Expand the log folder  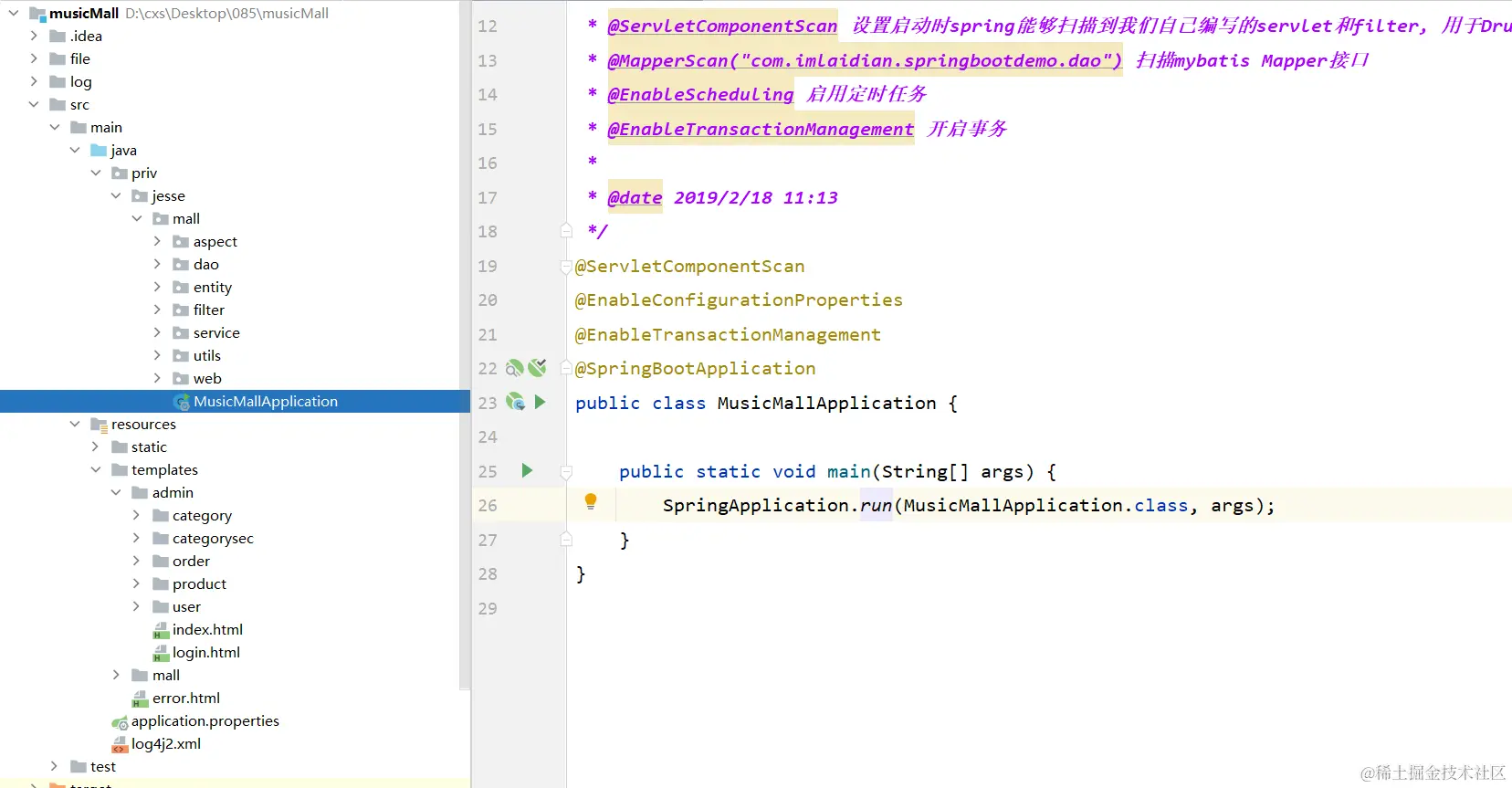tap(34, 82)
